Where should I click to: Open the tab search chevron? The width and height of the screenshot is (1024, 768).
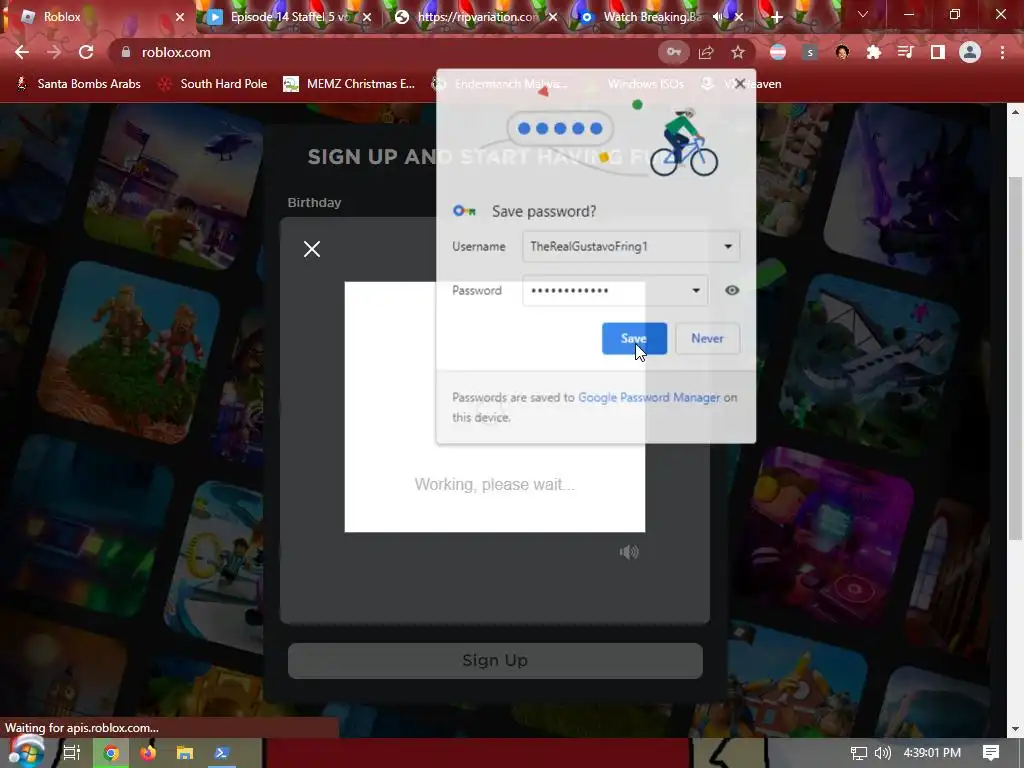(x=863, y=14)
